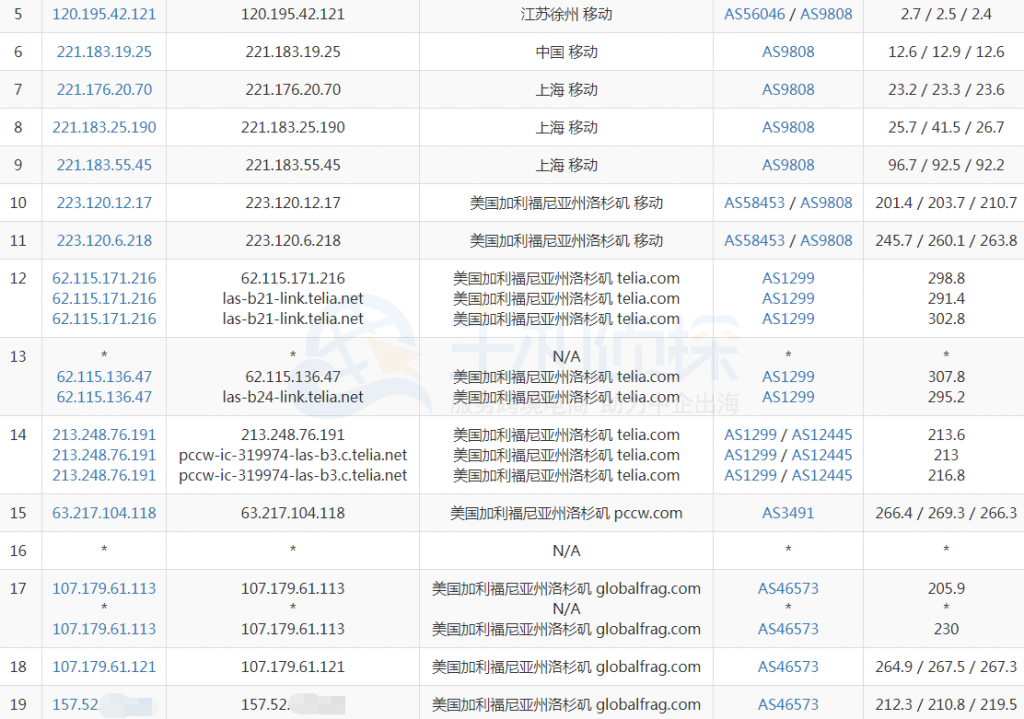Click the AS56046 link on hop 5
The width and height of the screenshot is (1024, 719).
pyautogui.click(x=754, y=14)
